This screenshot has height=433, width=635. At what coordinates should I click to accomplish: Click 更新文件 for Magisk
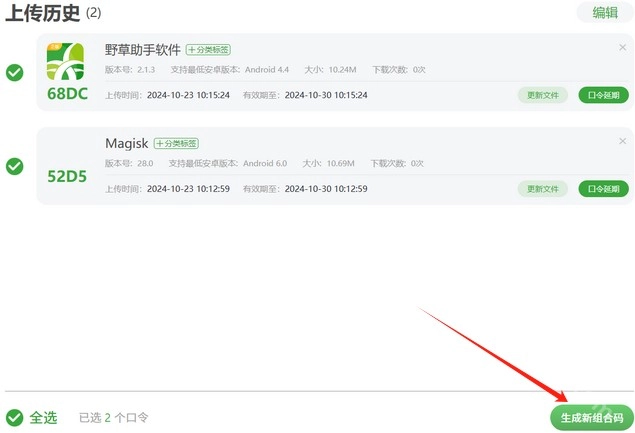(543, 189)
